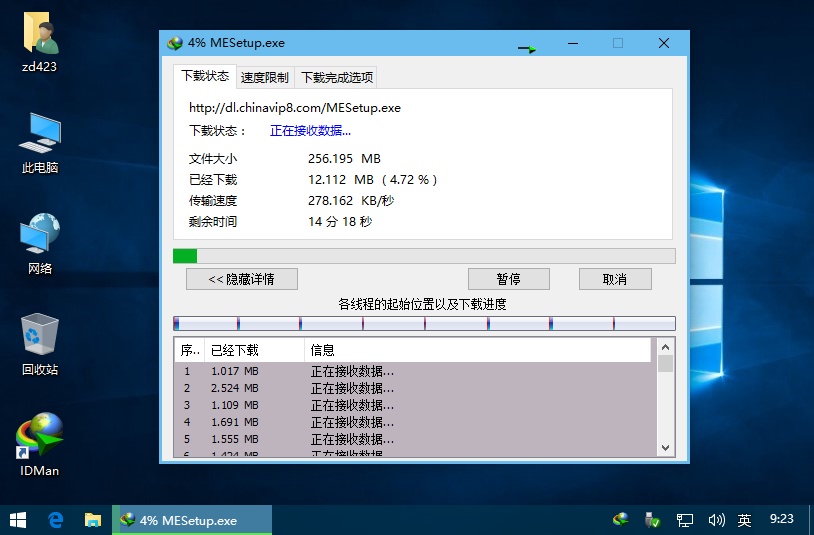
Task: Launch Edge browser from the taskbar
Action: click(x=56, y=520)
